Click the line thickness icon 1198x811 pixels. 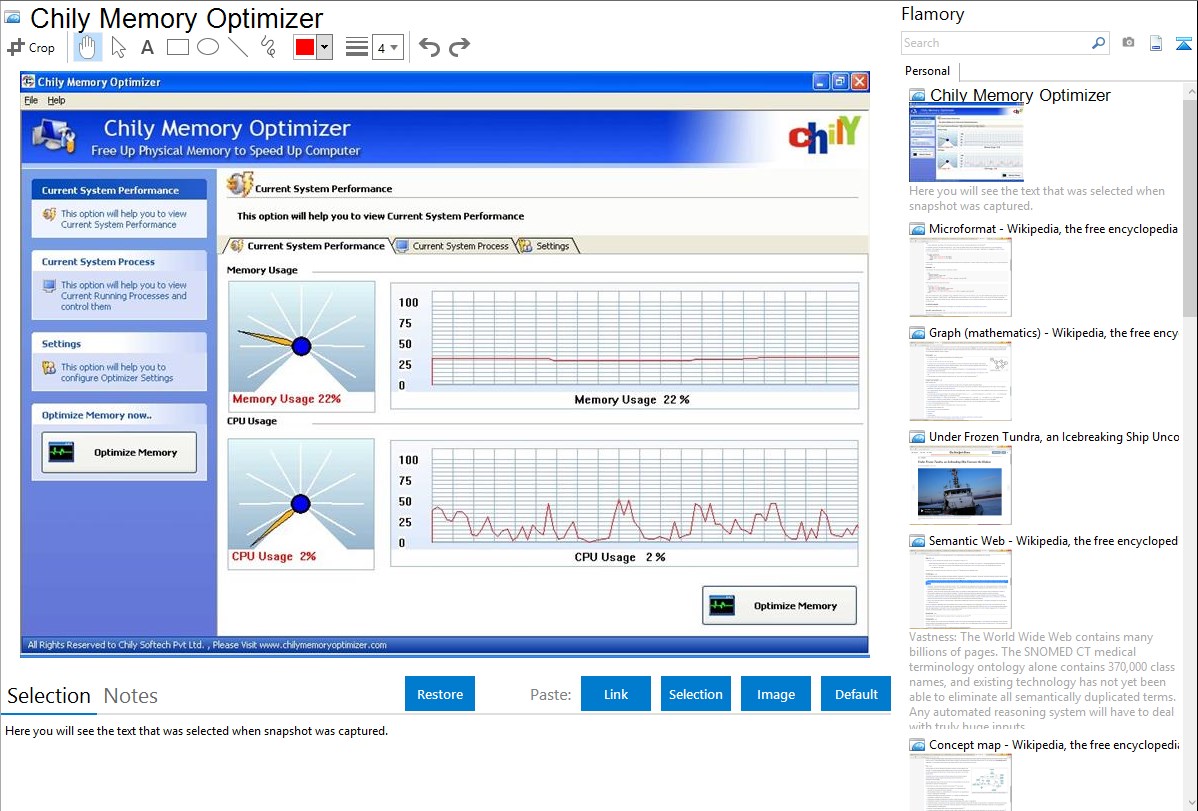[356, 47]
